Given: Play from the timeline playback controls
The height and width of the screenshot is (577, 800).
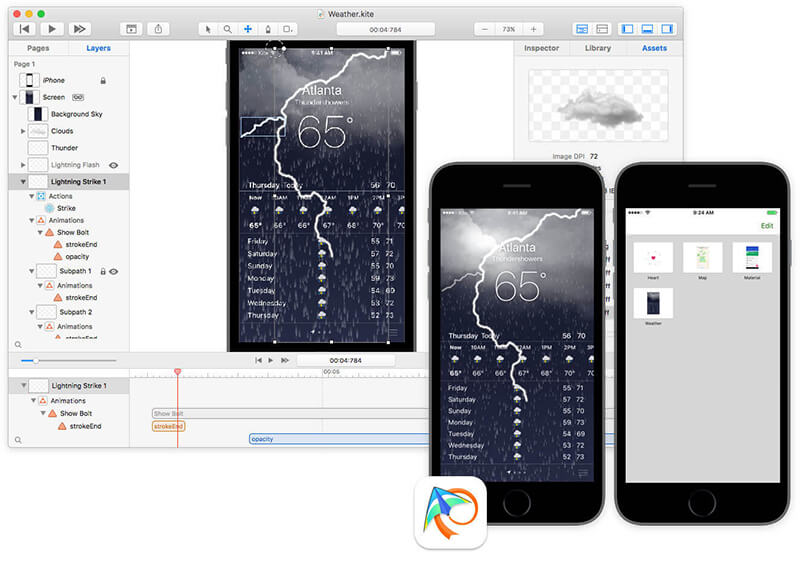Looking at the screenshot, I should coord(271,360).
